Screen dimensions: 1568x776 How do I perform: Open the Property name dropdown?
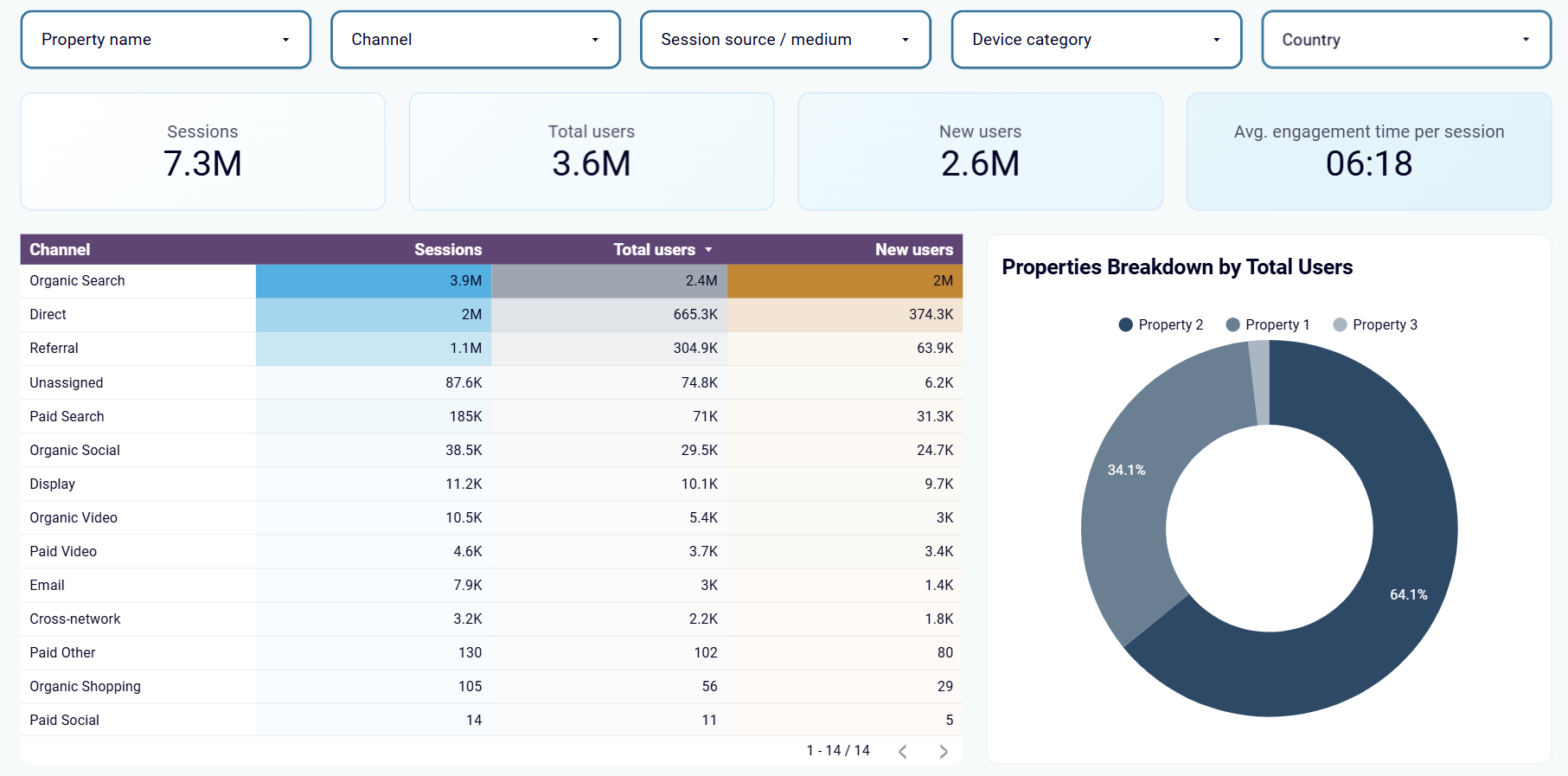[165, 40]
